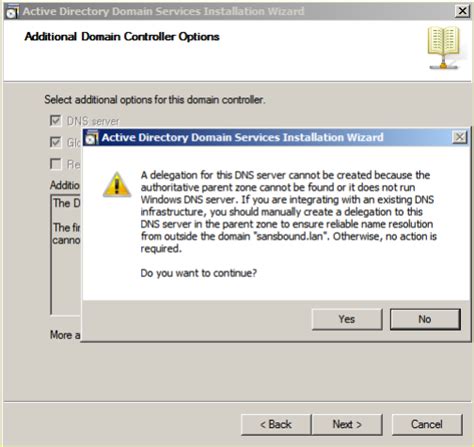
Task: Toggle the DNS server checkbox
Action: click(56, 121)
